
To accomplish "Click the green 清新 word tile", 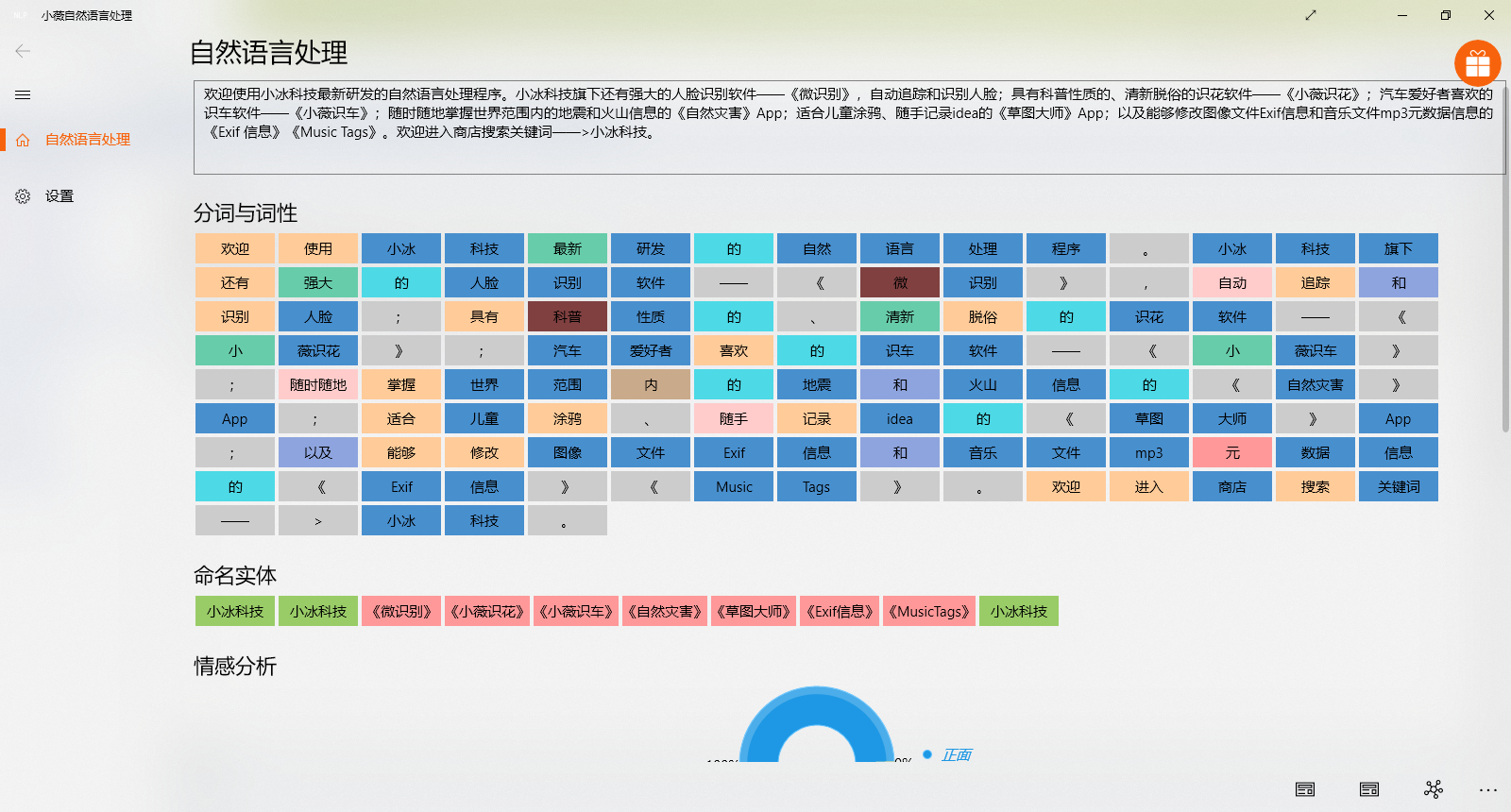I will pyautogui.click(x=900, y=316).
